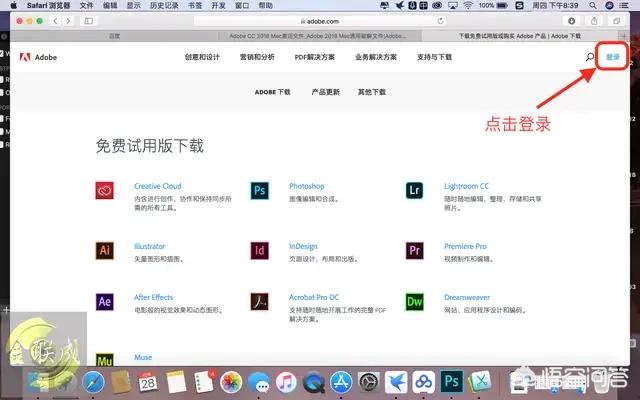The image size is (640, 400).
Task: Select the 其他下载 sub-navigation tab
Action: coord(372,92)
